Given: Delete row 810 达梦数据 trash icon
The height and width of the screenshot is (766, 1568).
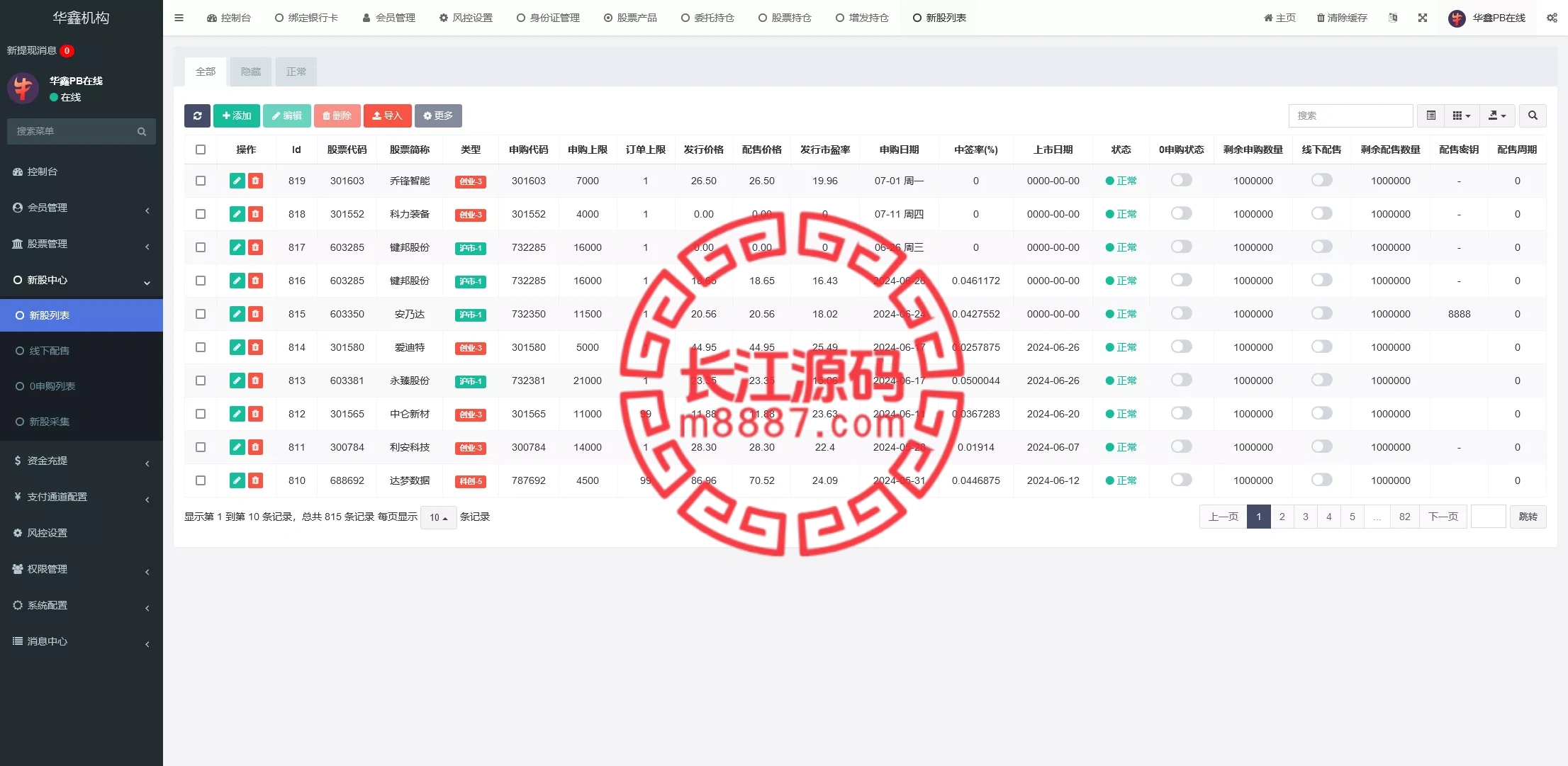Looking at the screenshot, I should click(256, 480).
